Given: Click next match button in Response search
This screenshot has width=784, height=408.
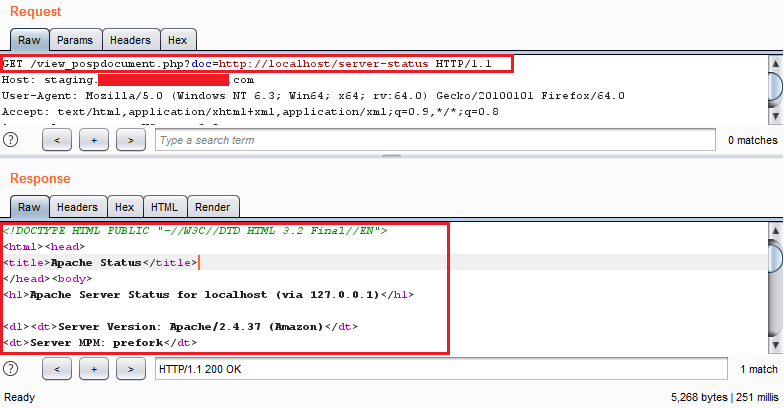Looking at the screenshot, I should 131,369.
